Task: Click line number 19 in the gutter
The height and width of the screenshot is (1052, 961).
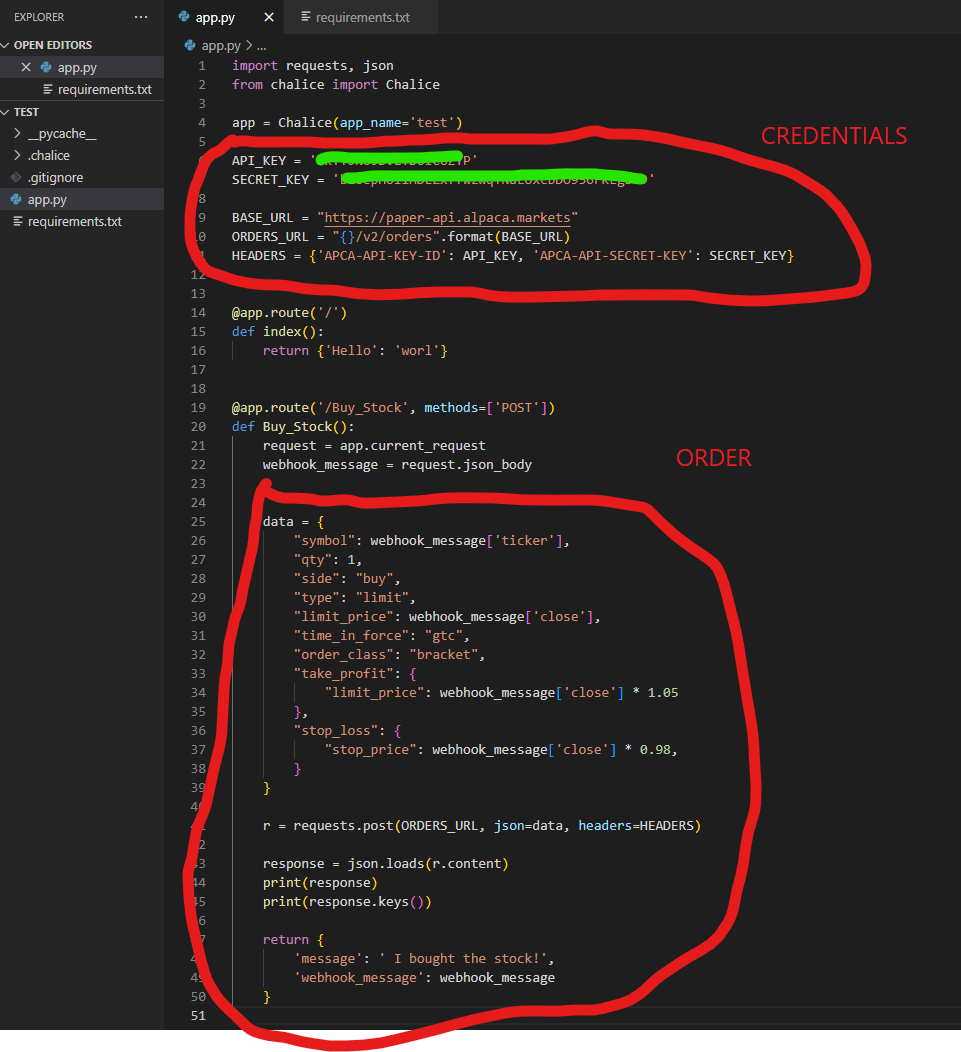Action: tap(201, 408)
